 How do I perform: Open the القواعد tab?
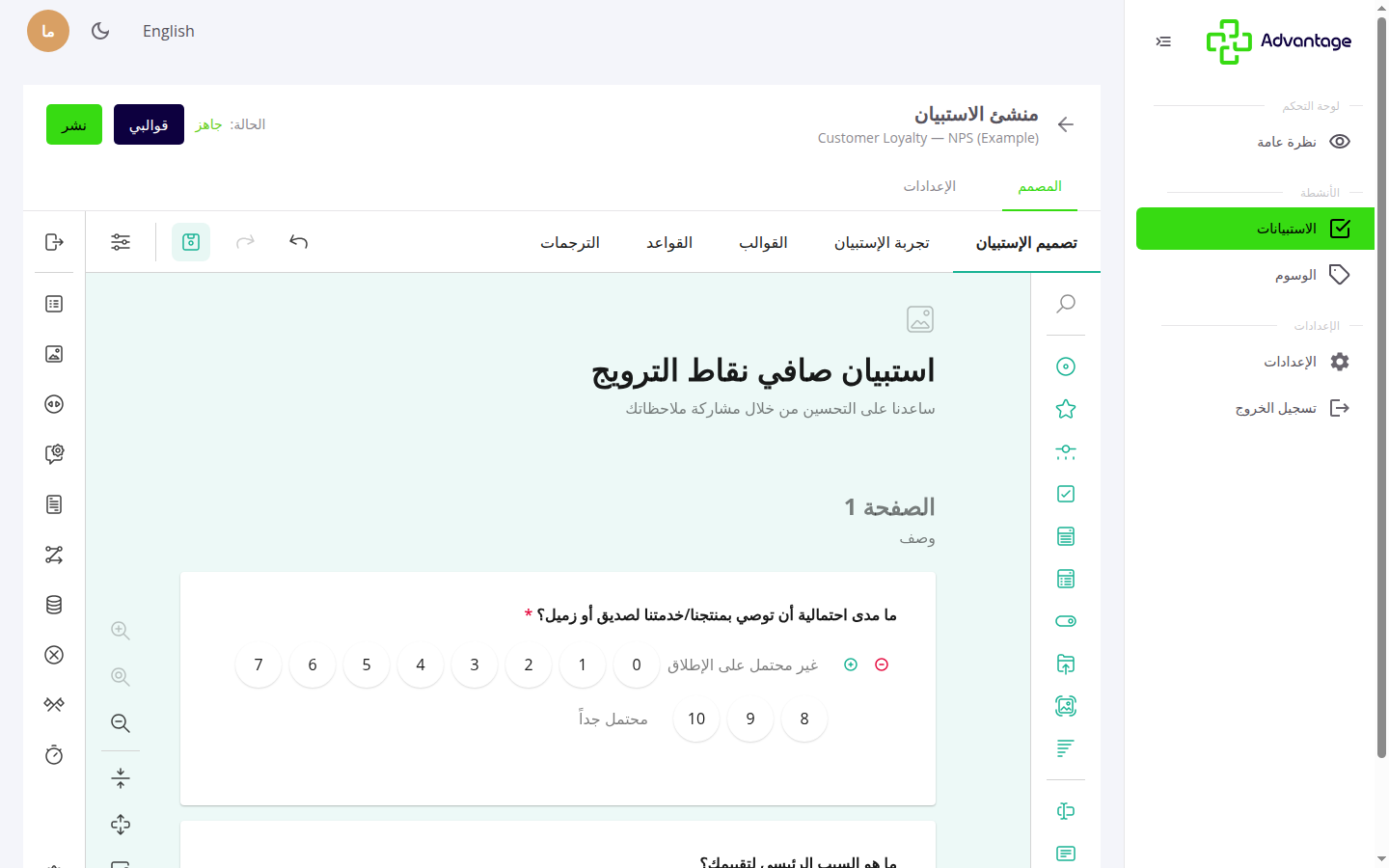(x=669, y=243)
